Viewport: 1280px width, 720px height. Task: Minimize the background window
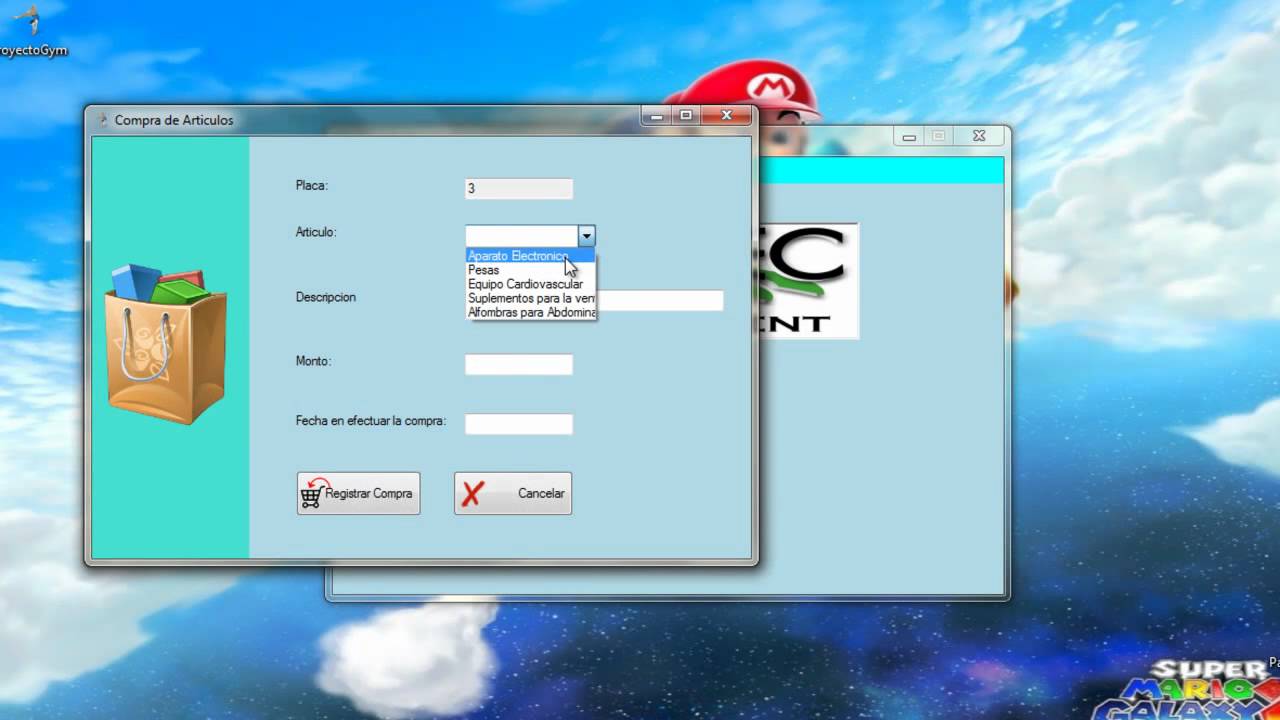coord(909,137)
